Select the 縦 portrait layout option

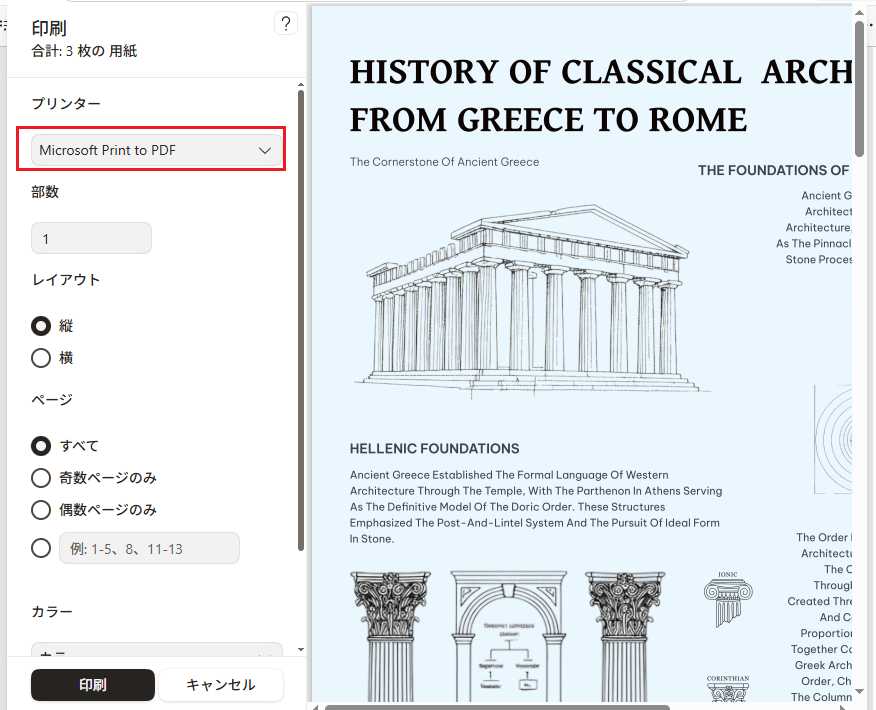(41, 326)
